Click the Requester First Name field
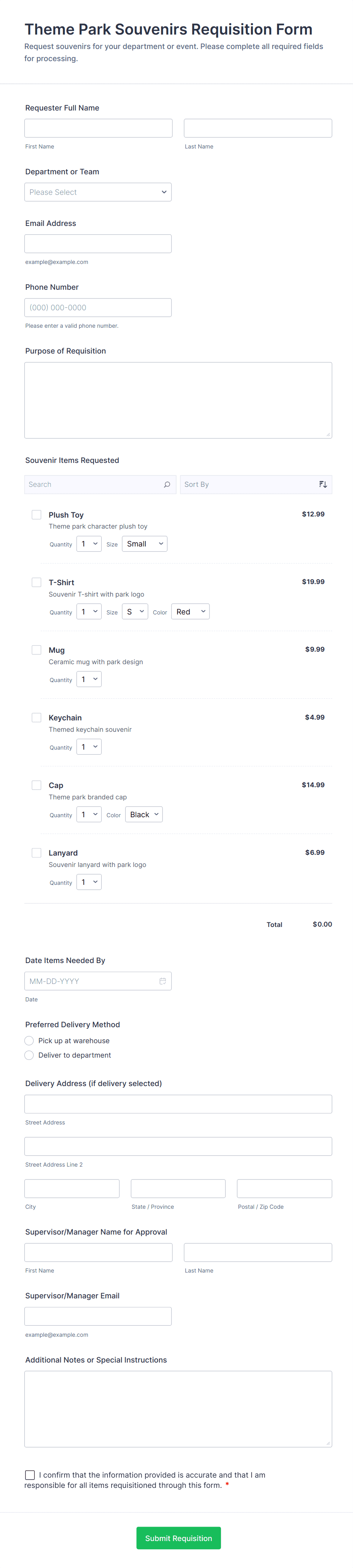 [x=99, y=128]
